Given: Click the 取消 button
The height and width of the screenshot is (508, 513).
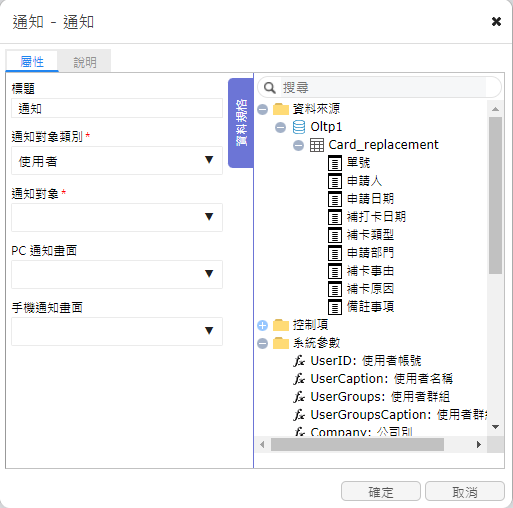Looking at the screenshot, I should click(x=465, y=491).
